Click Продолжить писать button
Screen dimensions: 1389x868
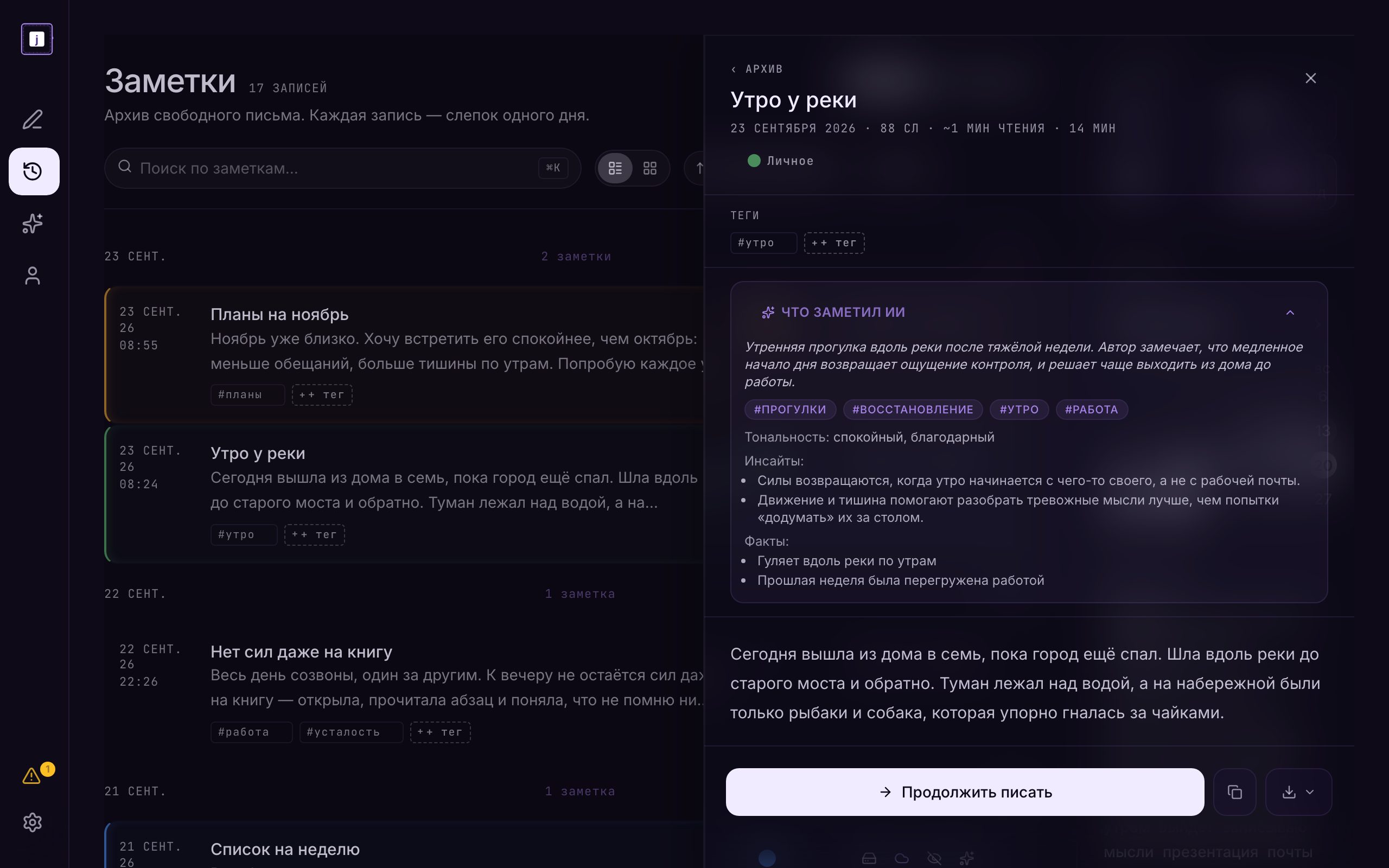[965, 792]
